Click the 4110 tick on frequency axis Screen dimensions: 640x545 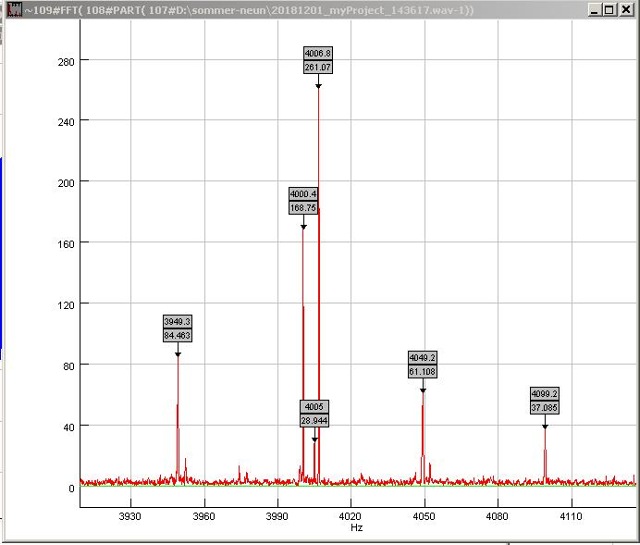pos(570,516)
